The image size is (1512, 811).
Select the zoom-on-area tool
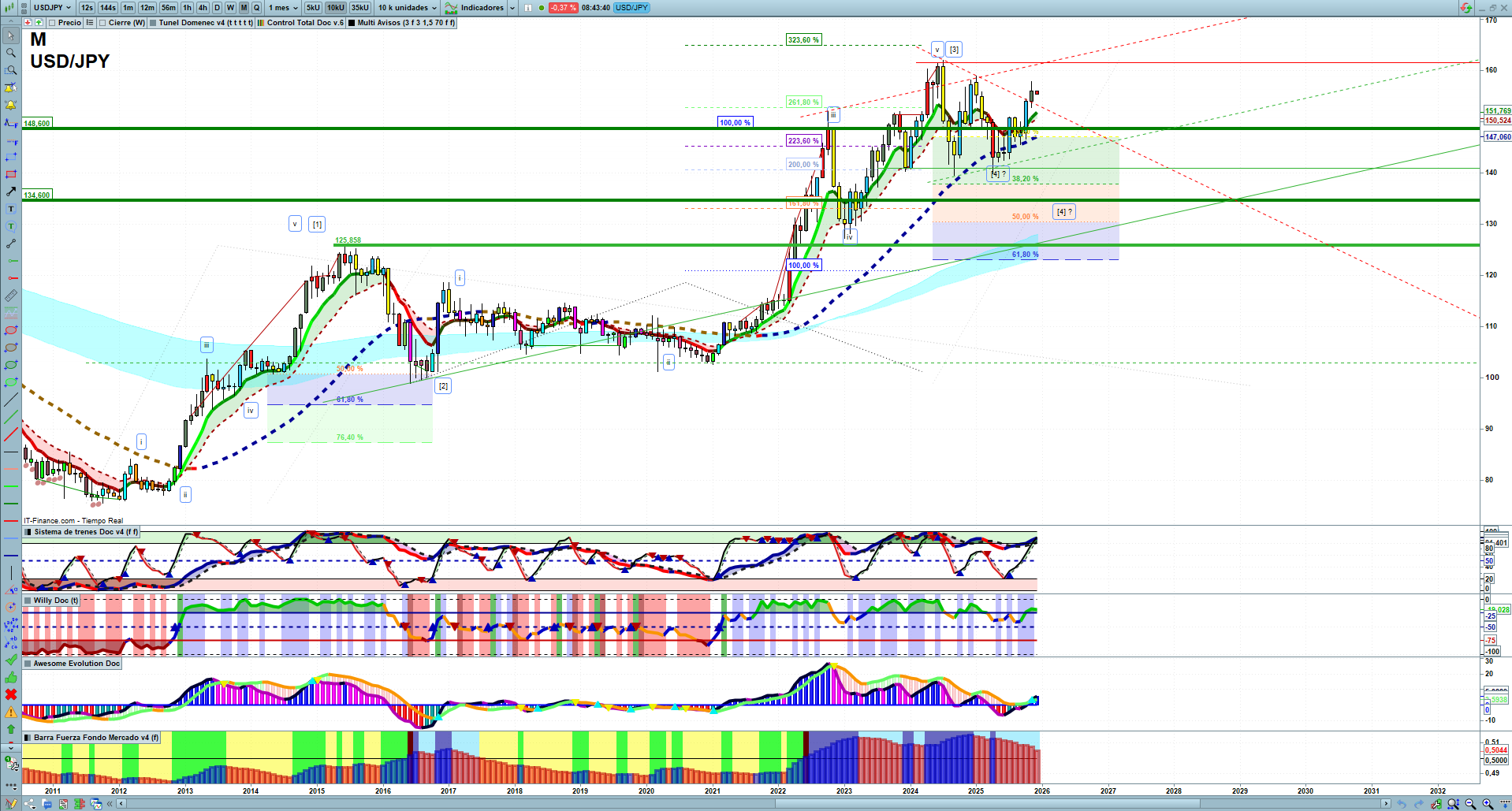click(x=11, y=70)
